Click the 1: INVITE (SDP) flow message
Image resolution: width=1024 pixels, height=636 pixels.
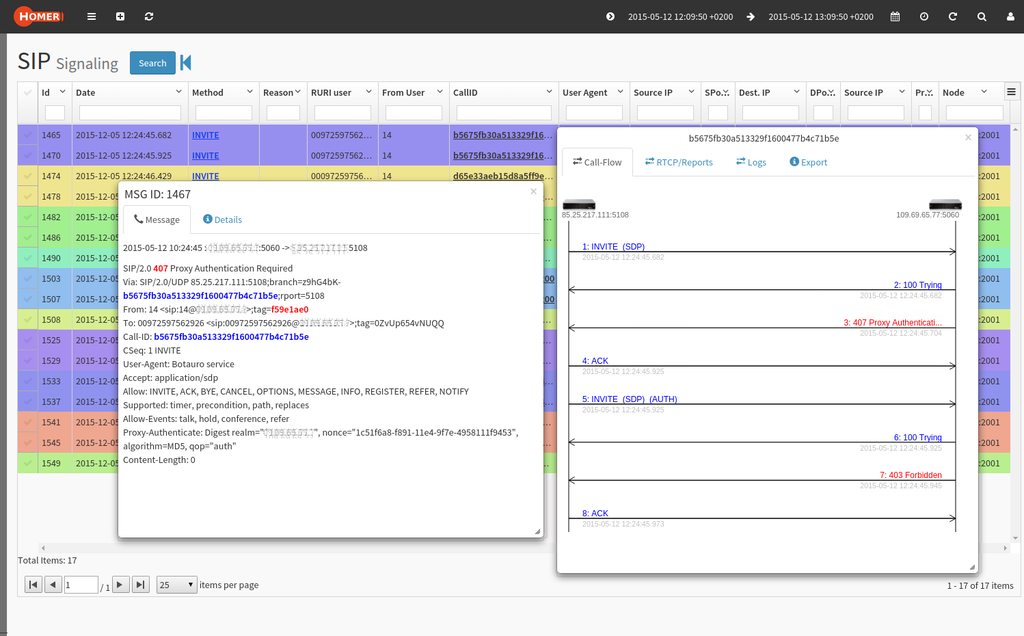613,246
